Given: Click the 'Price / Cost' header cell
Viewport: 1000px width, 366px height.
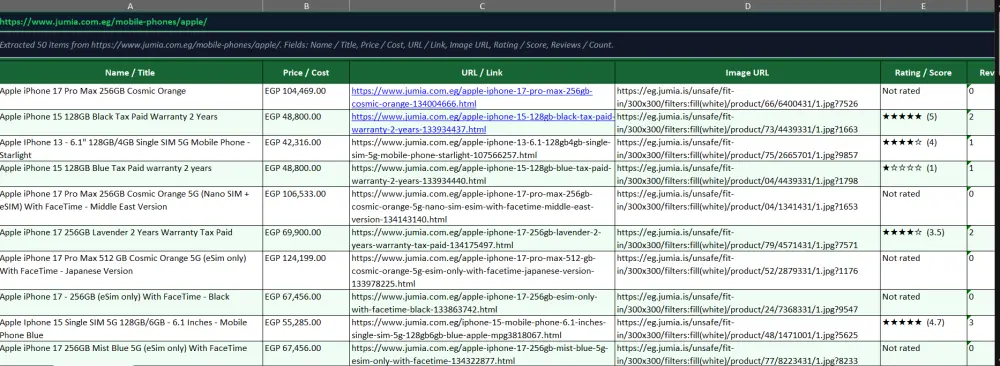Looking at the screenshot, I should (x=306, y=73).
